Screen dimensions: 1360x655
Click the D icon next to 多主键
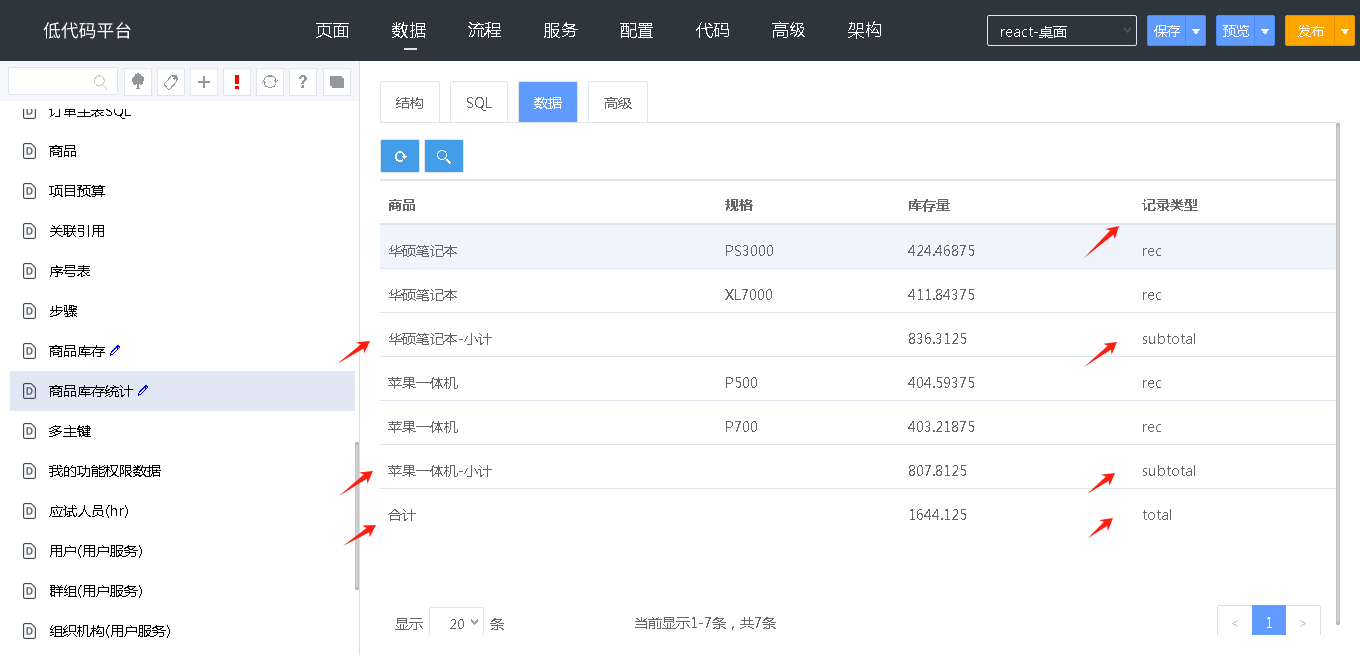29,431
